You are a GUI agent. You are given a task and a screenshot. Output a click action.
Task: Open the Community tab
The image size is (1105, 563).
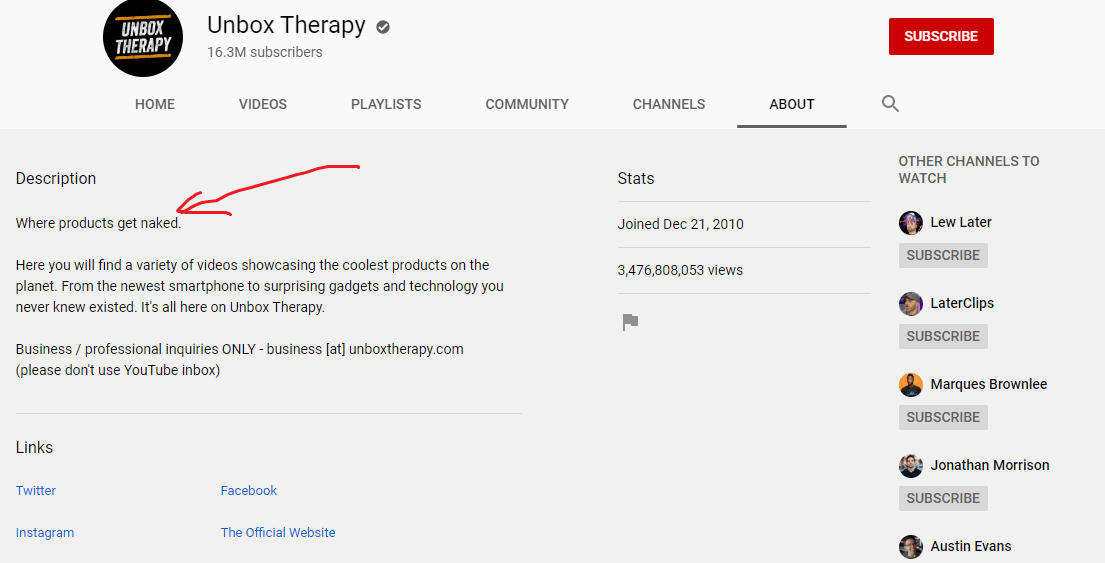[x=527, y=104]
